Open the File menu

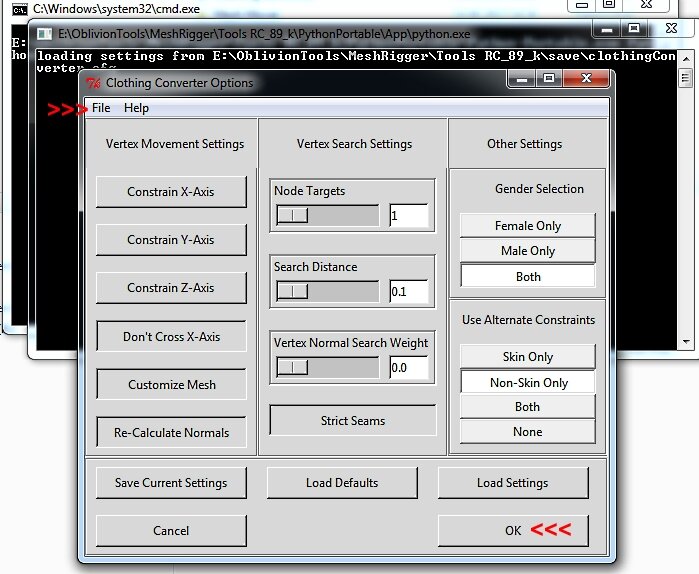[x=101, y=108]
